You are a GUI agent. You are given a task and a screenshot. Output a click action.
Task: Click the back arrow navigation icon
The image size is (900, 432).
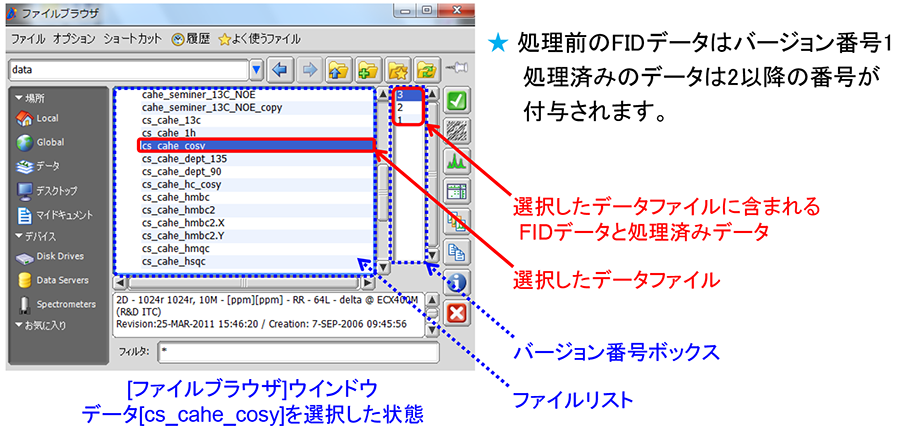point(281,71)
